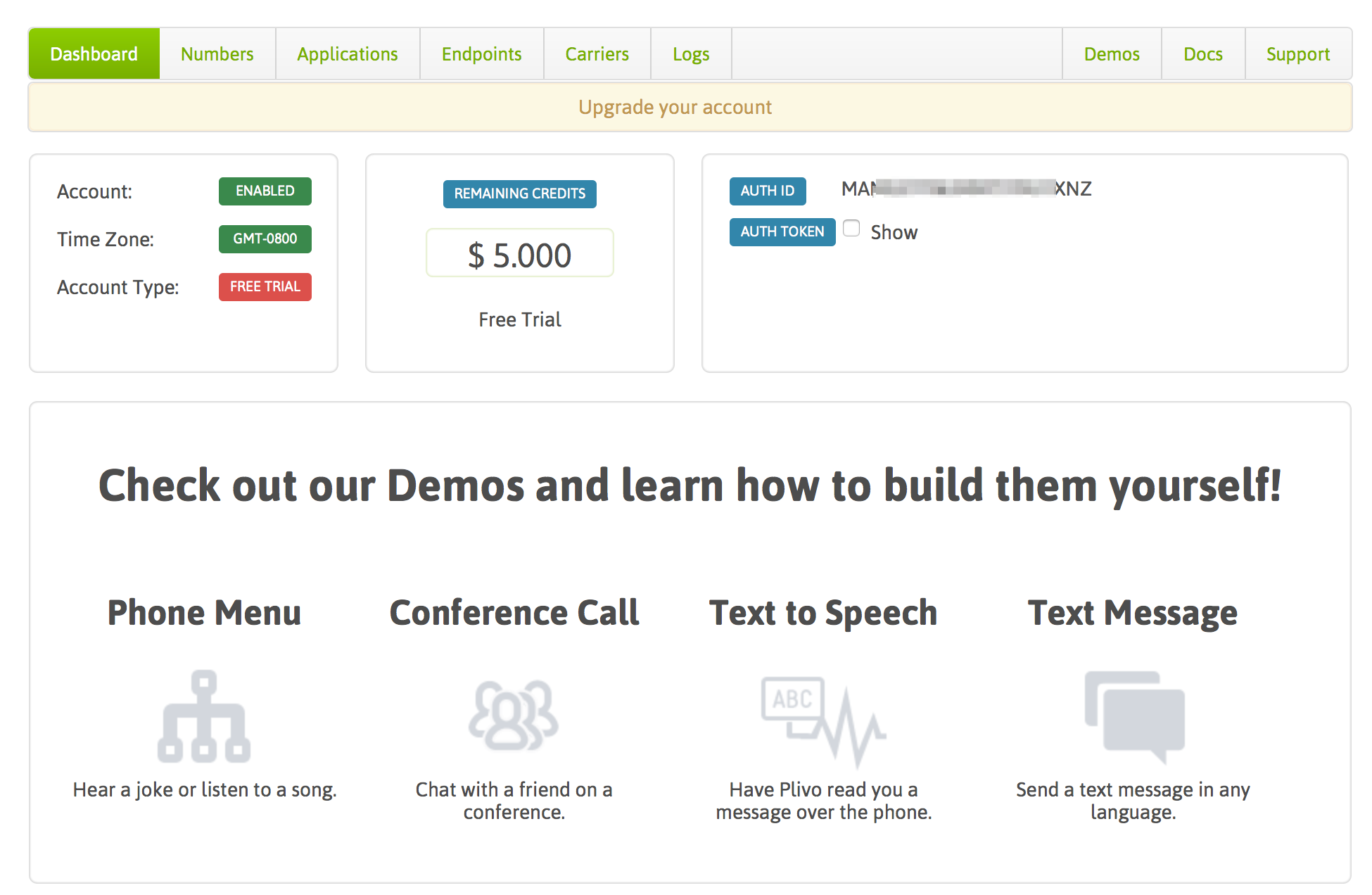View the Logs tab
The width and height of the screenshot is (1372, 895).
pos(690,54)
